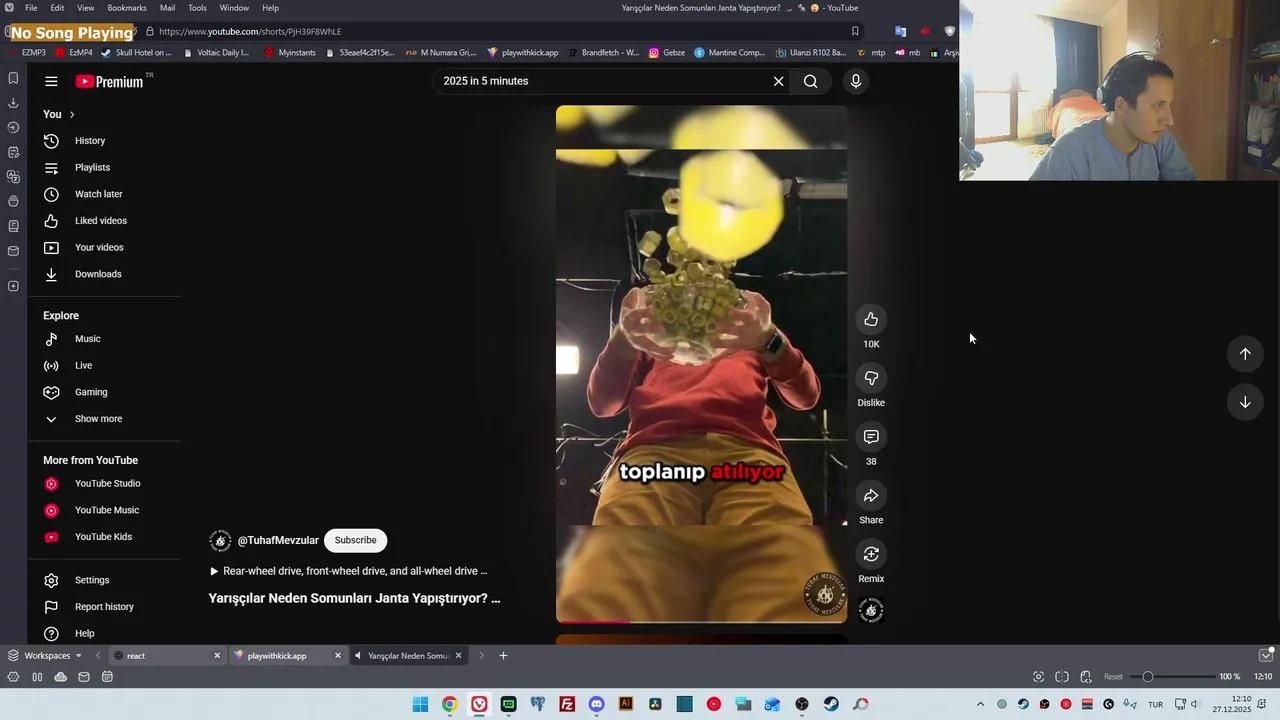Bookmark this page in the address bar
Screen dimensions: 1280x720
tap(855, 31)
